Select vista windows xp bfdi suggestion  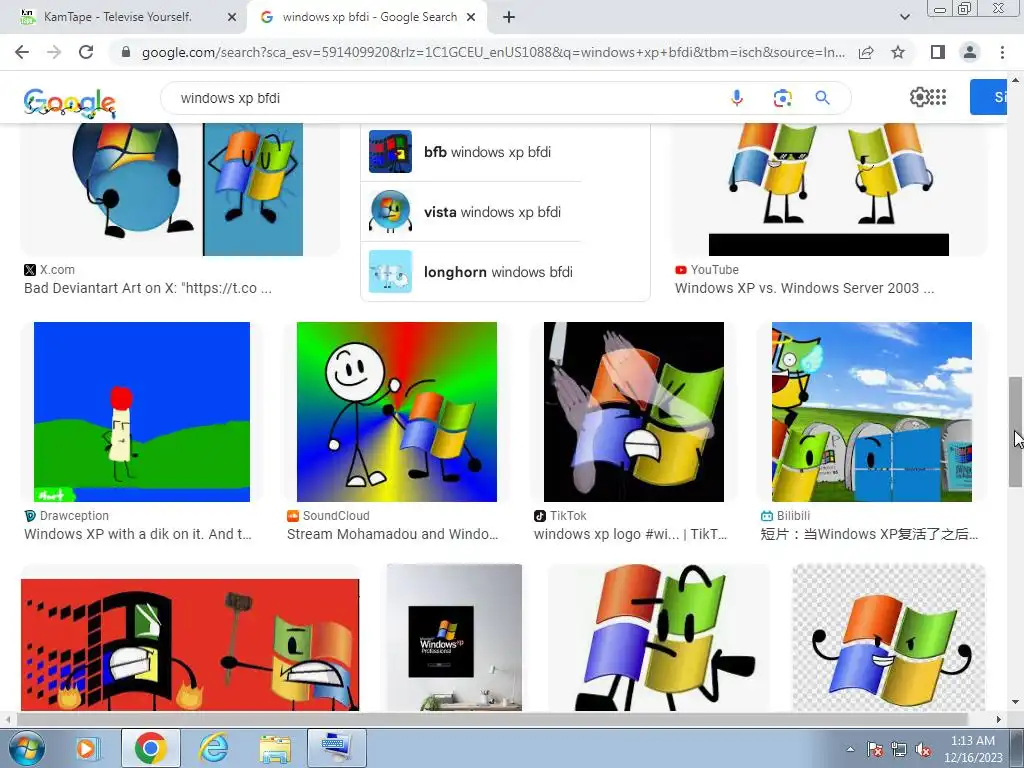471,212
